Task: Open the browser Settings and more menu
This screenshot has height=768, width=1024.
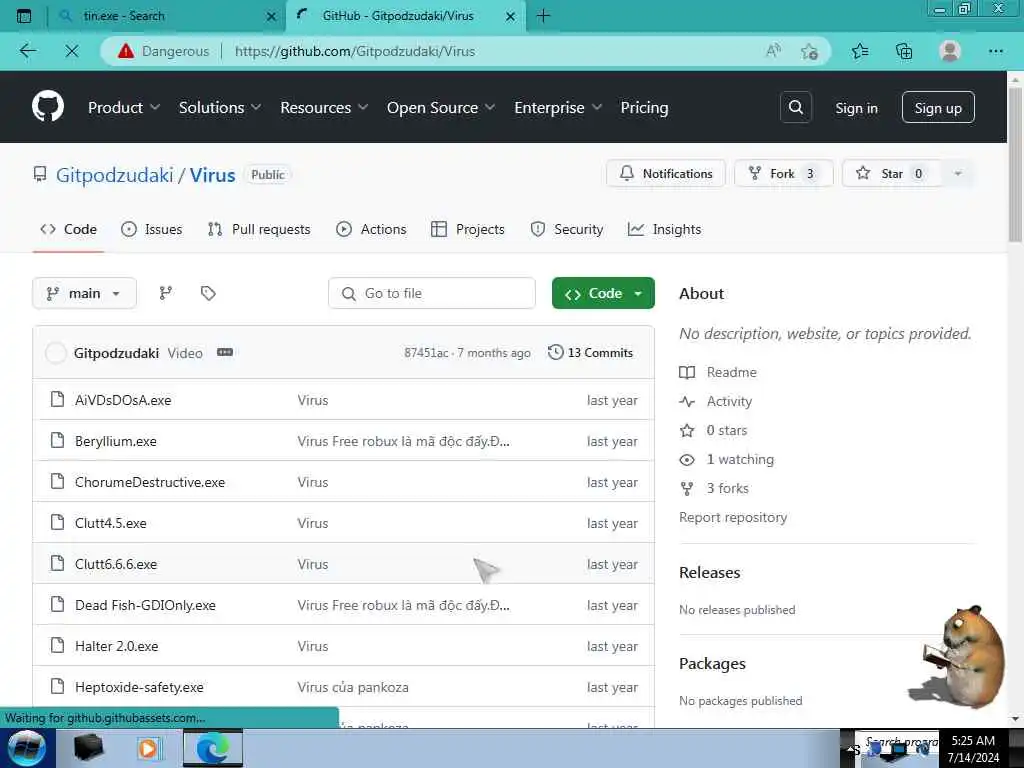Action: [995, 51]
